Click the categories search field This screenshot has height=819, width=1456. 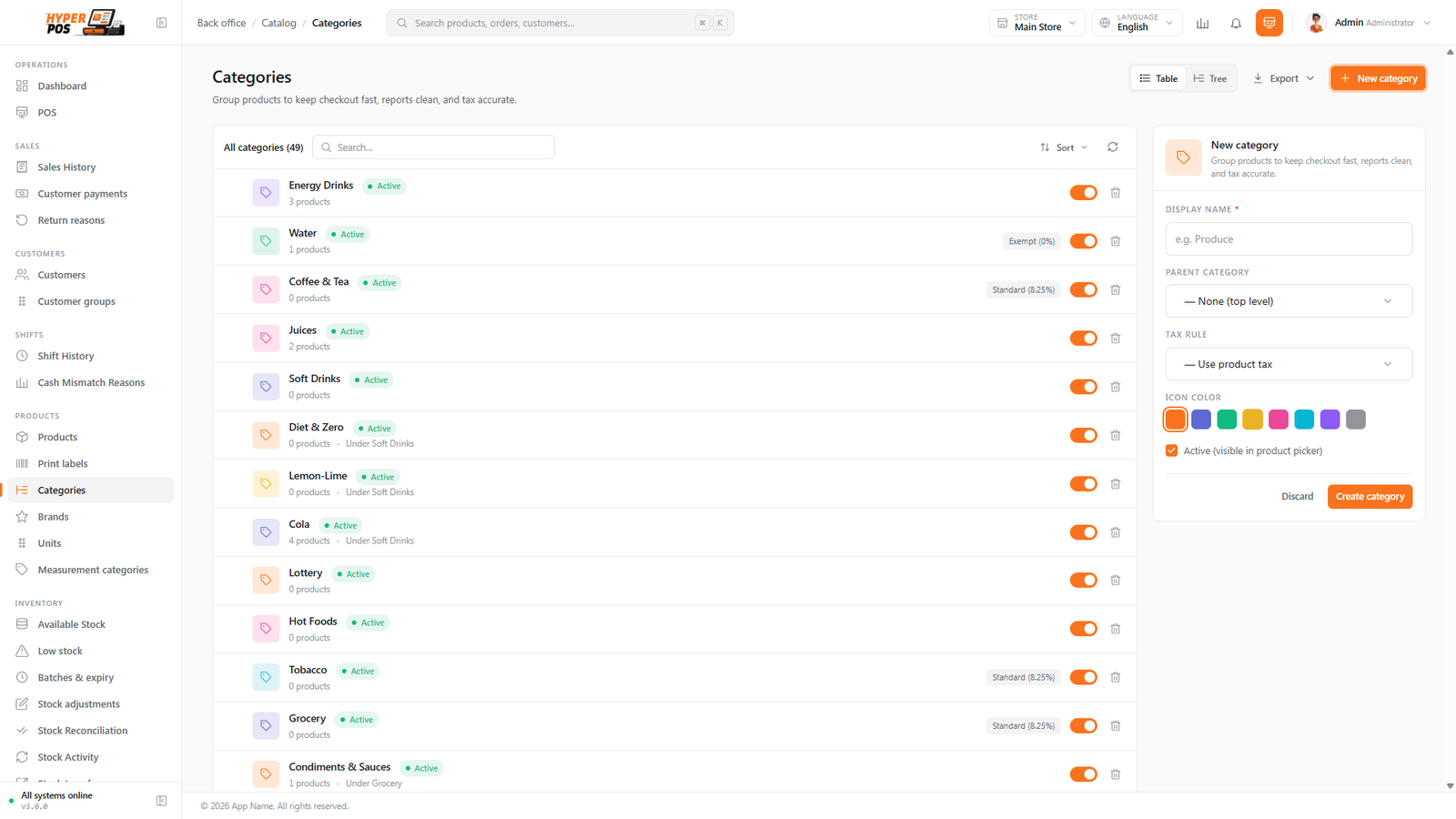[x=433, y=147]
